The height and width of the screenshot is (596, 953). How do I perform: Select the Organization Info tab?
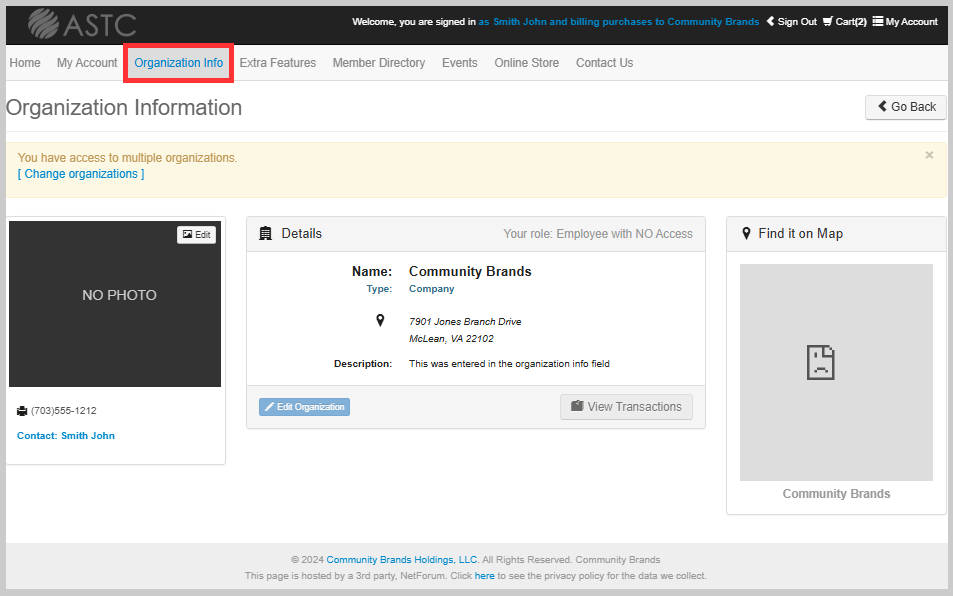point(179,63)
